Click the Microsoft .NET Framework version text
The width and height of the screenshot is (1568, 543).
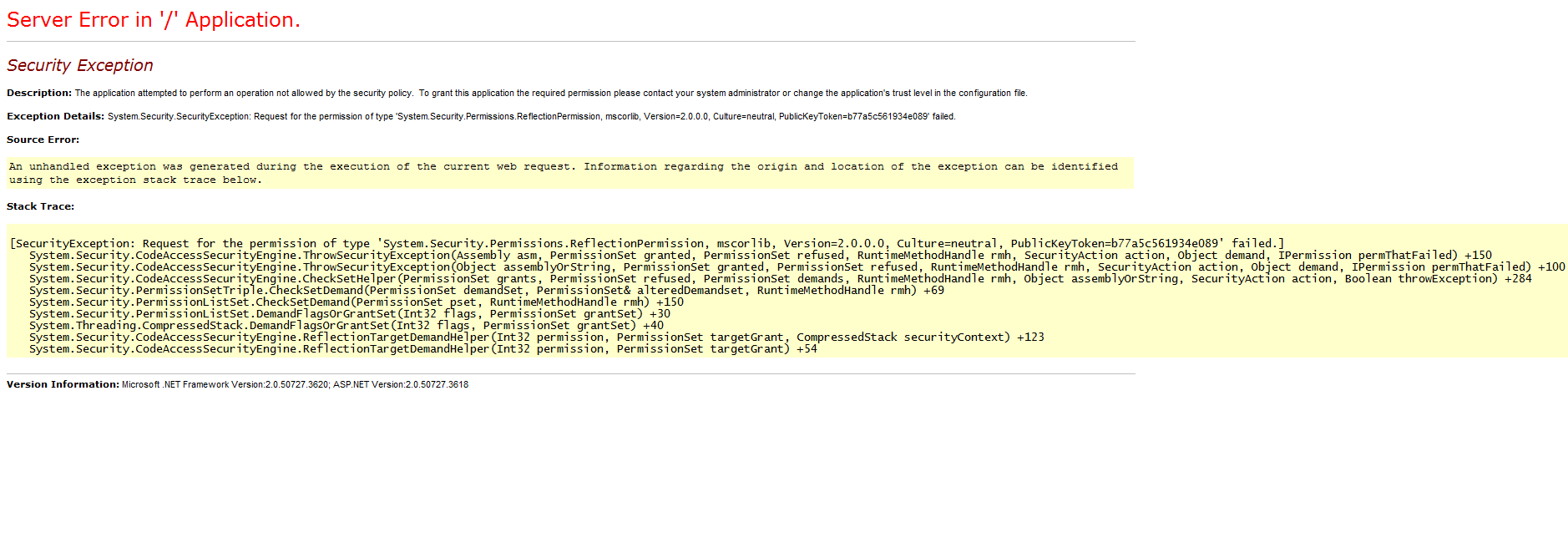click(x=295, y=385)
